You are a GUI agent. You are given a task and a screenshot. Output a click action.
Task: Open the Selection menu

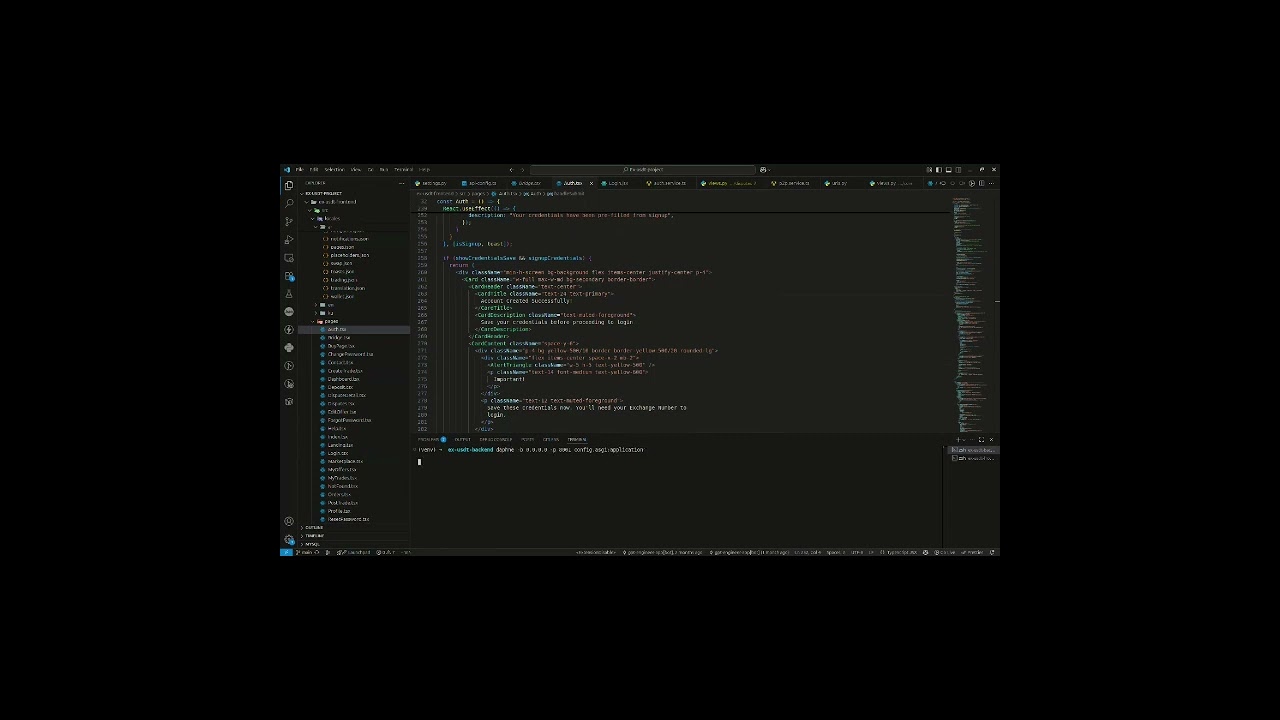(x=334, y=170)
